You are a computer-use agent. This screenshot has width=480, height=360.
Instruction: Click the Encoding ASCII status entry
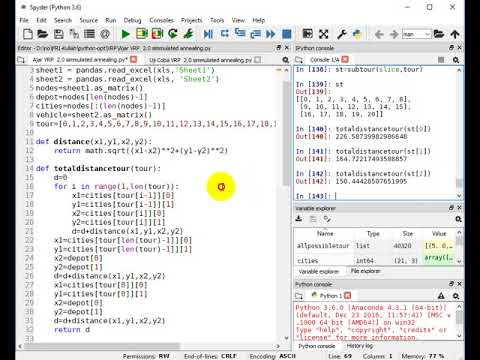pyautogui.click(x=272, y=356)
